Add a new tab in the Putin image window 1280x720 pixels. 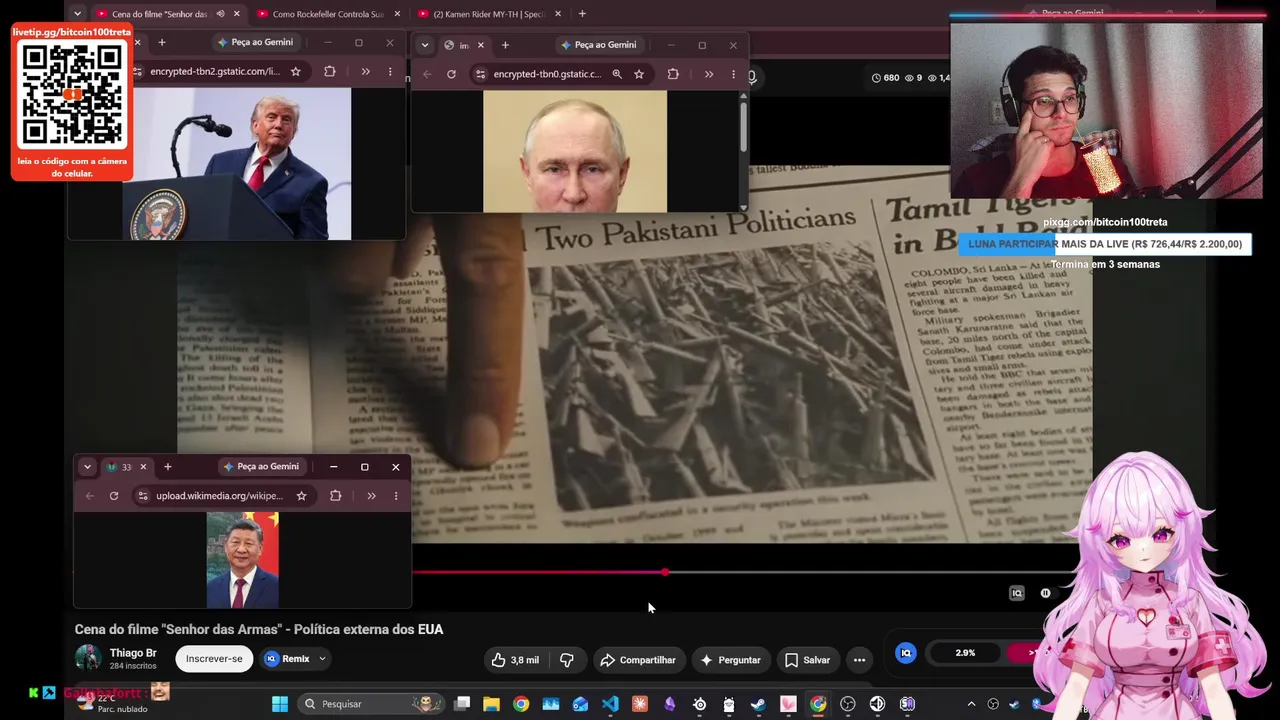[505, 45]
